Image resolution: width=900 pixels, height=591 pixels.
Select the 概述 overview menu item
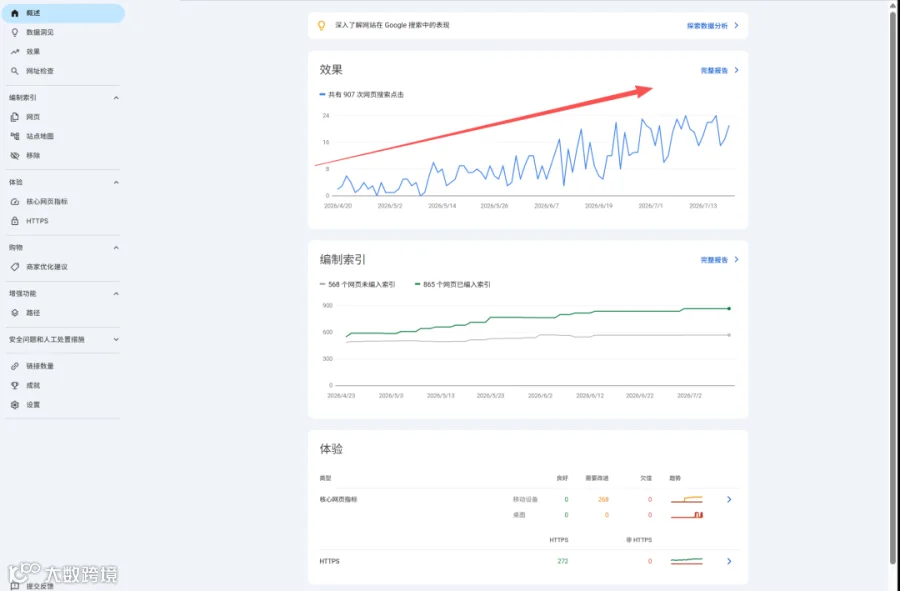pos(63,13)
